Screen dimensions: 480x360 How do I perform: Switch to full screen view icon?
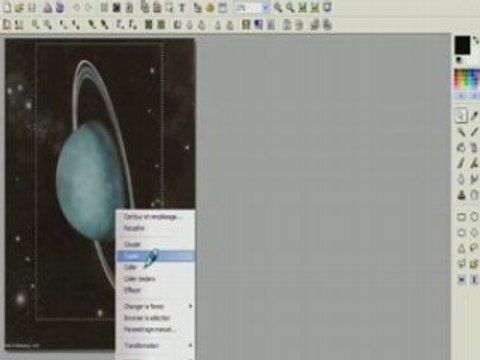point(328,7)
